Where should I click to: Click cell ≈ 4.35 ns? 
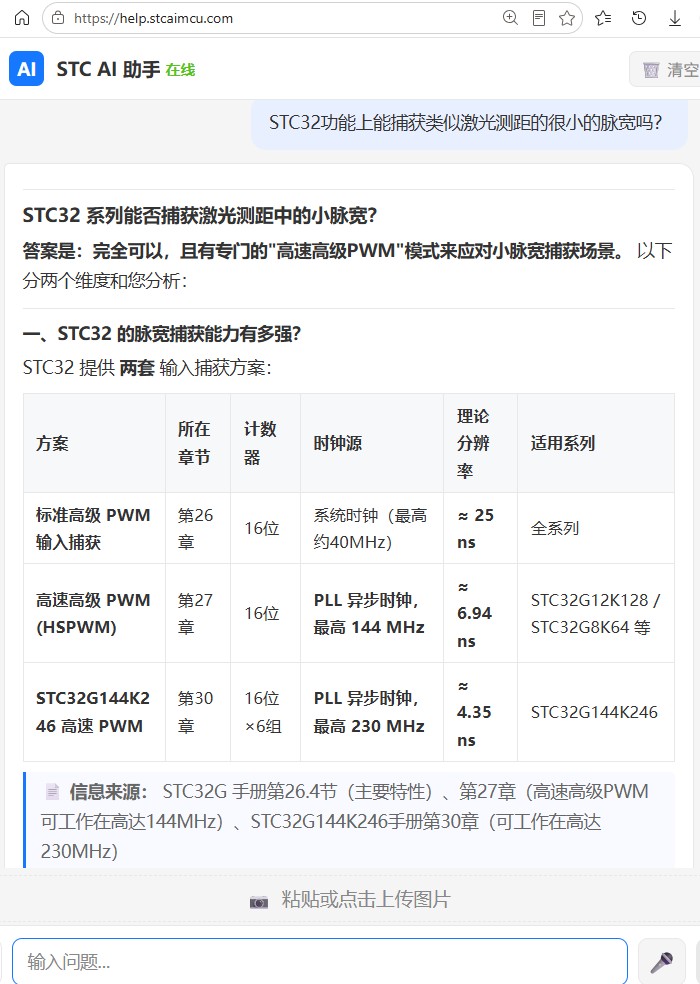click(x=480, y=712)
